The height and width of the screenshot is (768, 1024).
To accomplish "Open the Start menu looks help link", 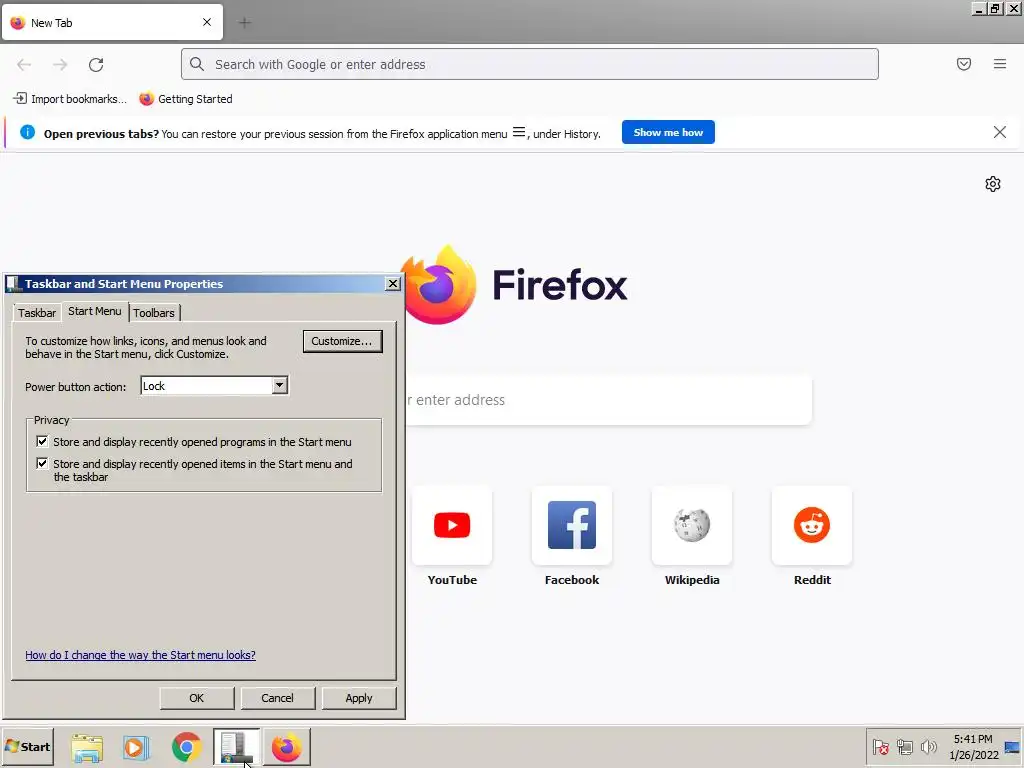I will pos(140,654).
